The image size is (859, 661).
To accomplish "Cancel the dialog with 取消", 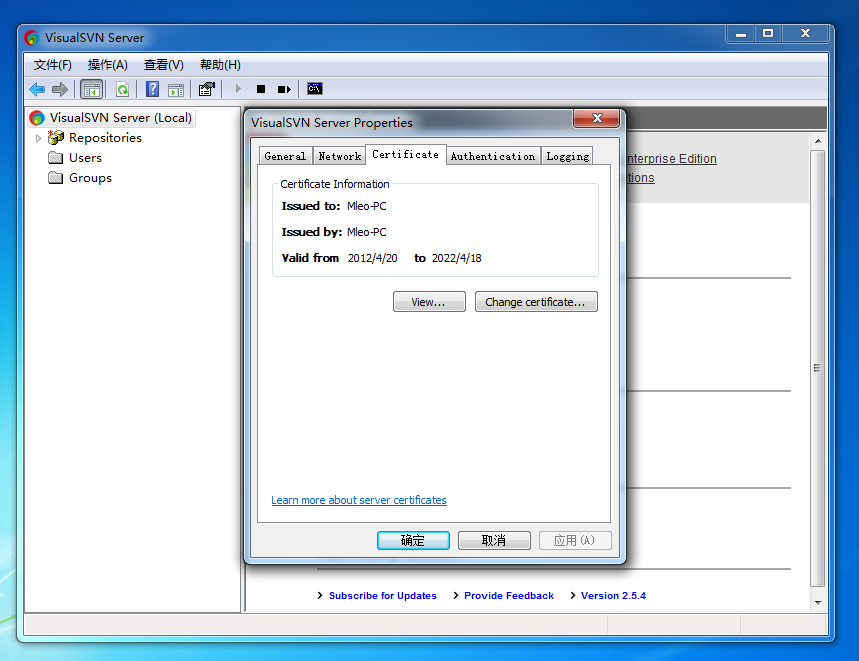I will tap(494, 541).
